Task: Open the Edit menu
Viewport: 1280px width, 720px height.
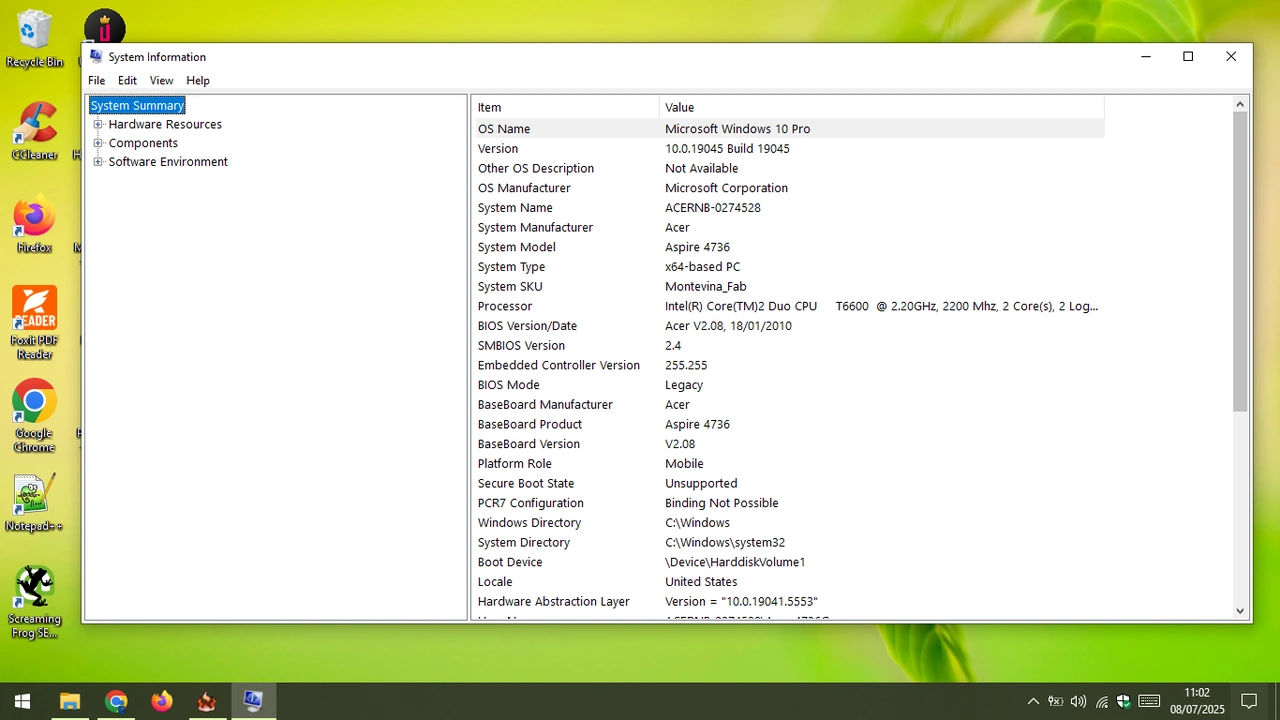Action: (x=127, y=80)
